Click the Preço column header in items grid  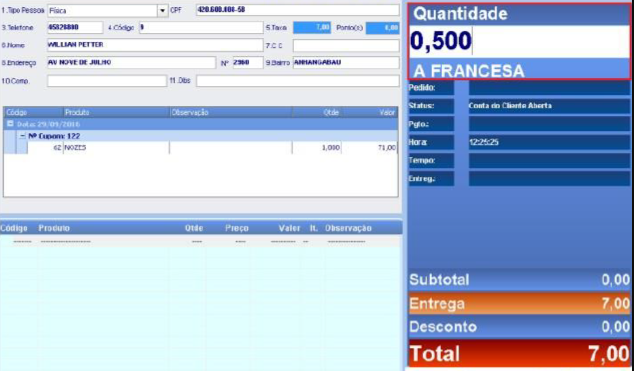237,228
